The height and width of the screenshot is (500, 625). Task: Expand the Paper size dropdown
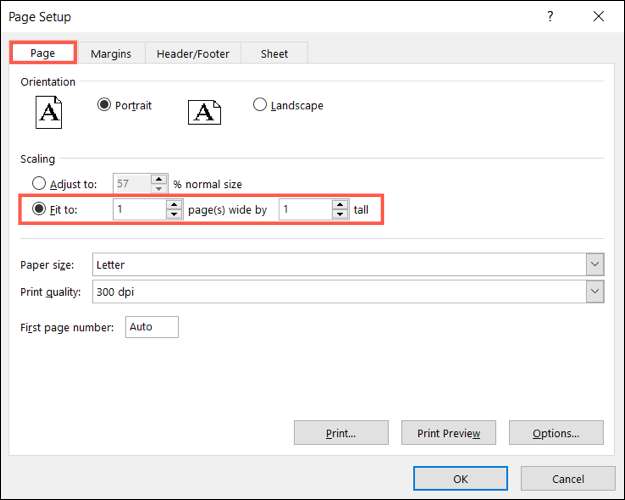595,265
